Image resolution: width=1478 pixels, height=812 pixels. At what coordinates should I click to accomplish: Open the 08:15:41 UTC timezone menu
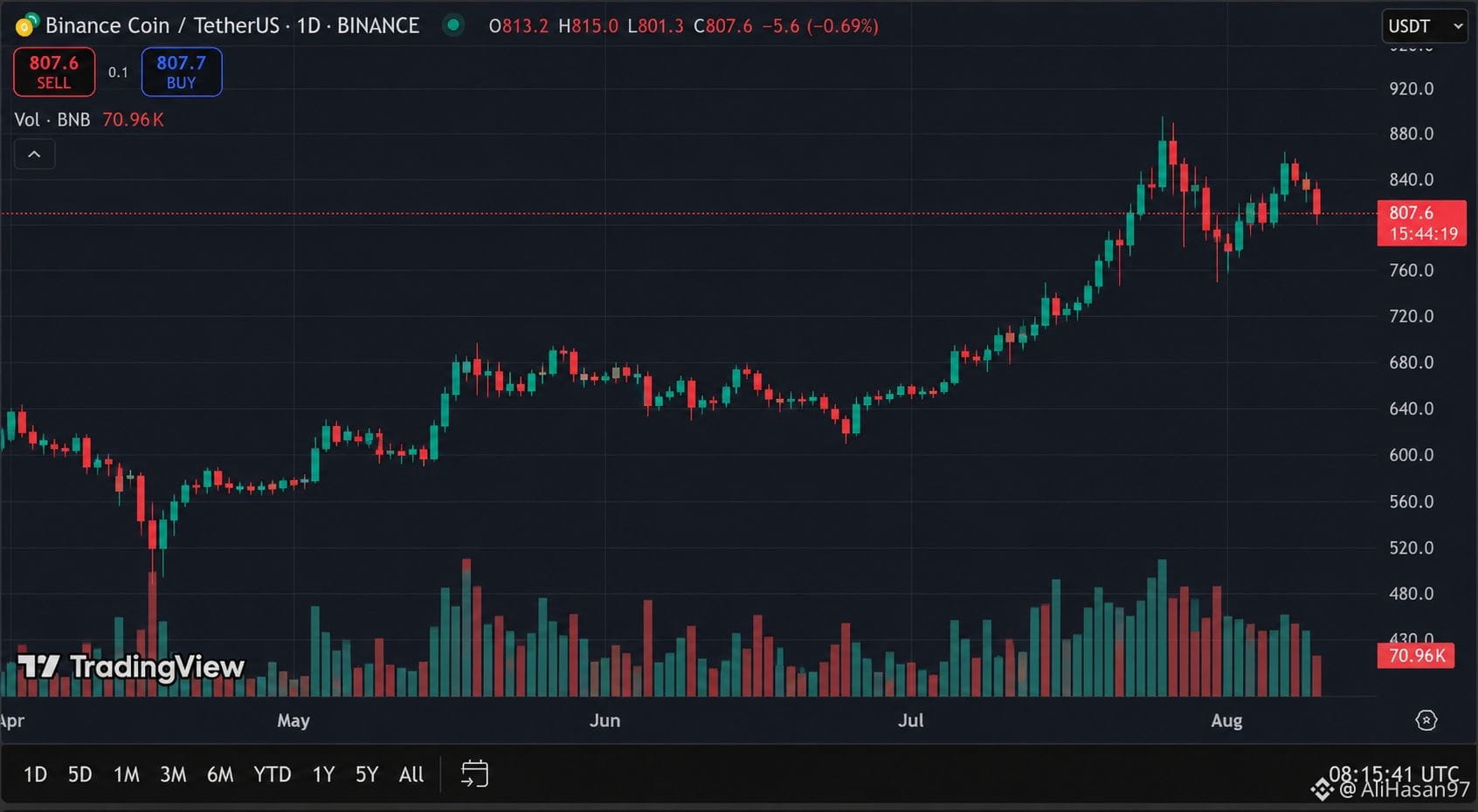click(1393, 774)
